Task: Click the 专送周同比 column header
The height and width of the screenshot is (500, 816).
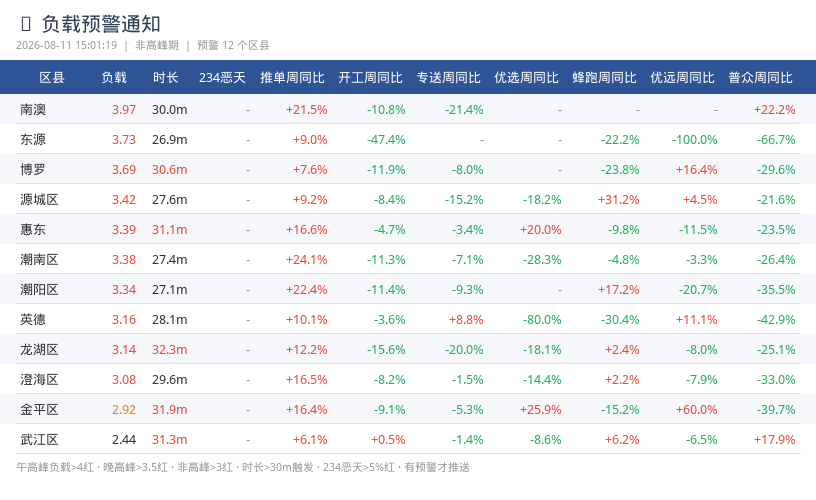Action: pos(449,78)
